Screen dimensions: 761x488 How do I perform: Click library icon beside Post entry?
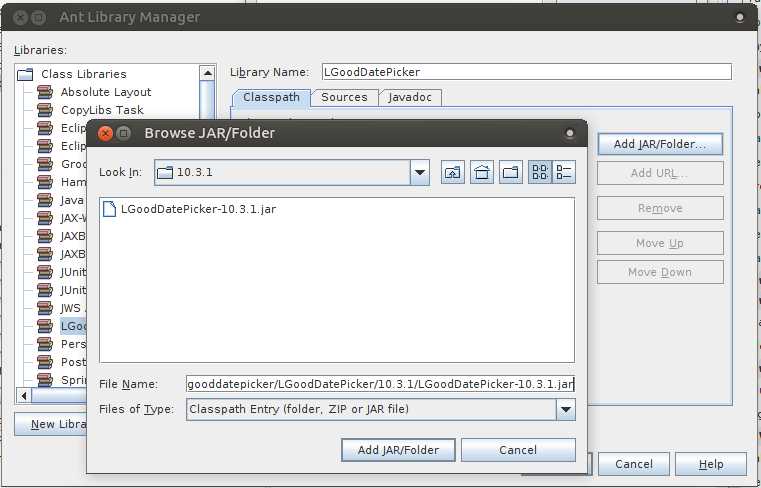click(x=45, y=362)
